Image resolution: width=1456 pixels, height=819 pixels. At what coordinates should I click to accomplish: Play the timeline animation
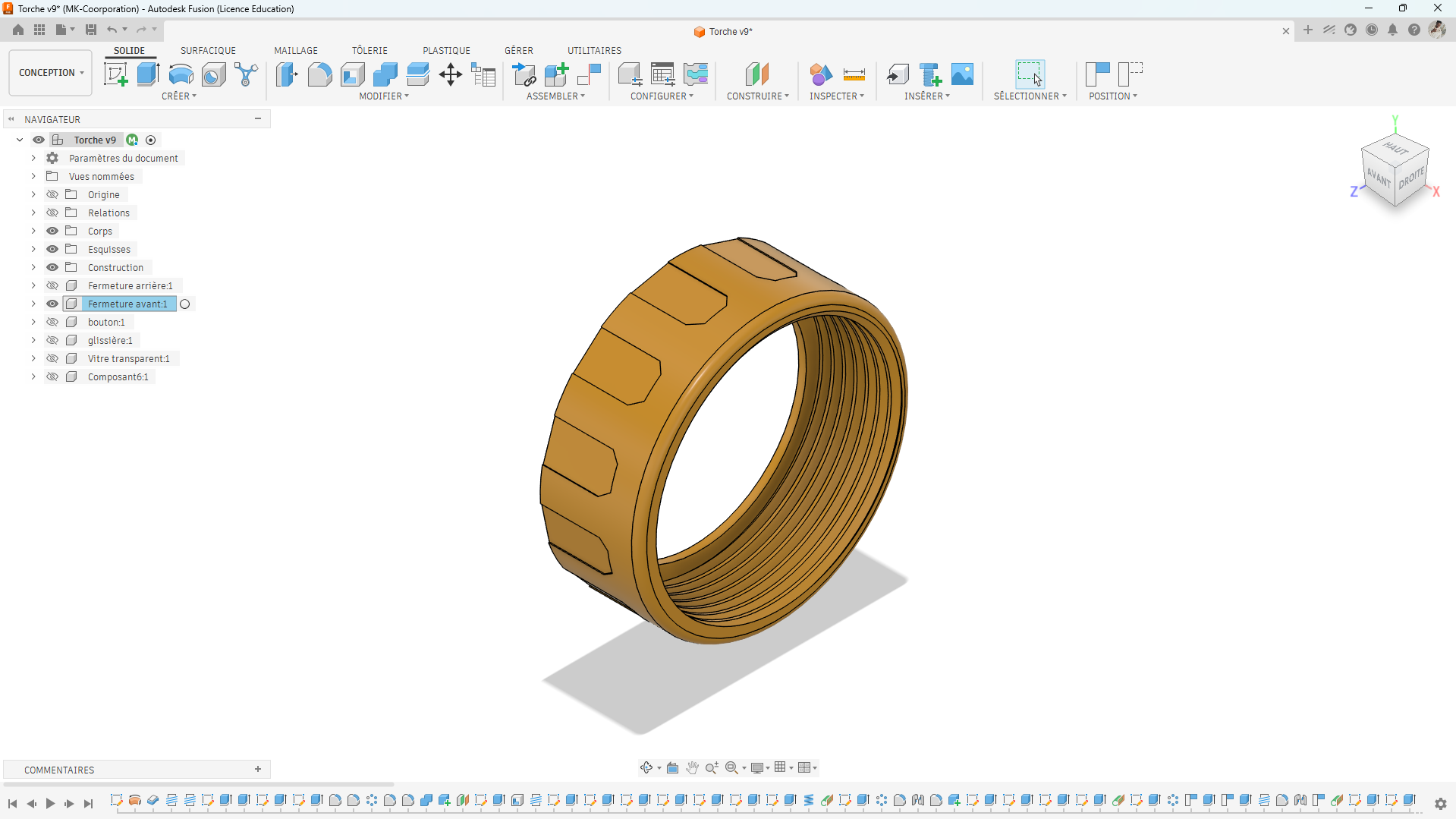(x=50, y=803)
